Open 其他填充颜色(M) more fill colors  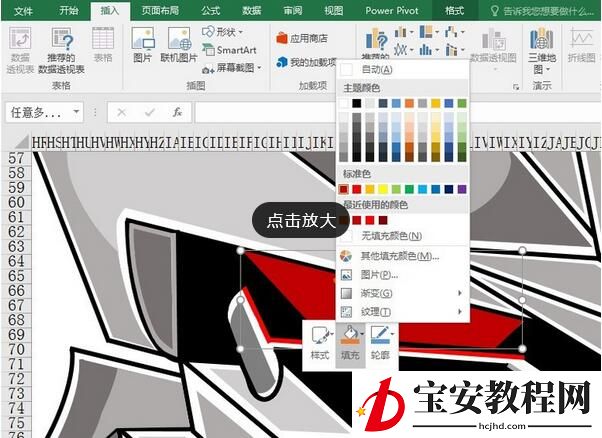[x=402, y=256]
